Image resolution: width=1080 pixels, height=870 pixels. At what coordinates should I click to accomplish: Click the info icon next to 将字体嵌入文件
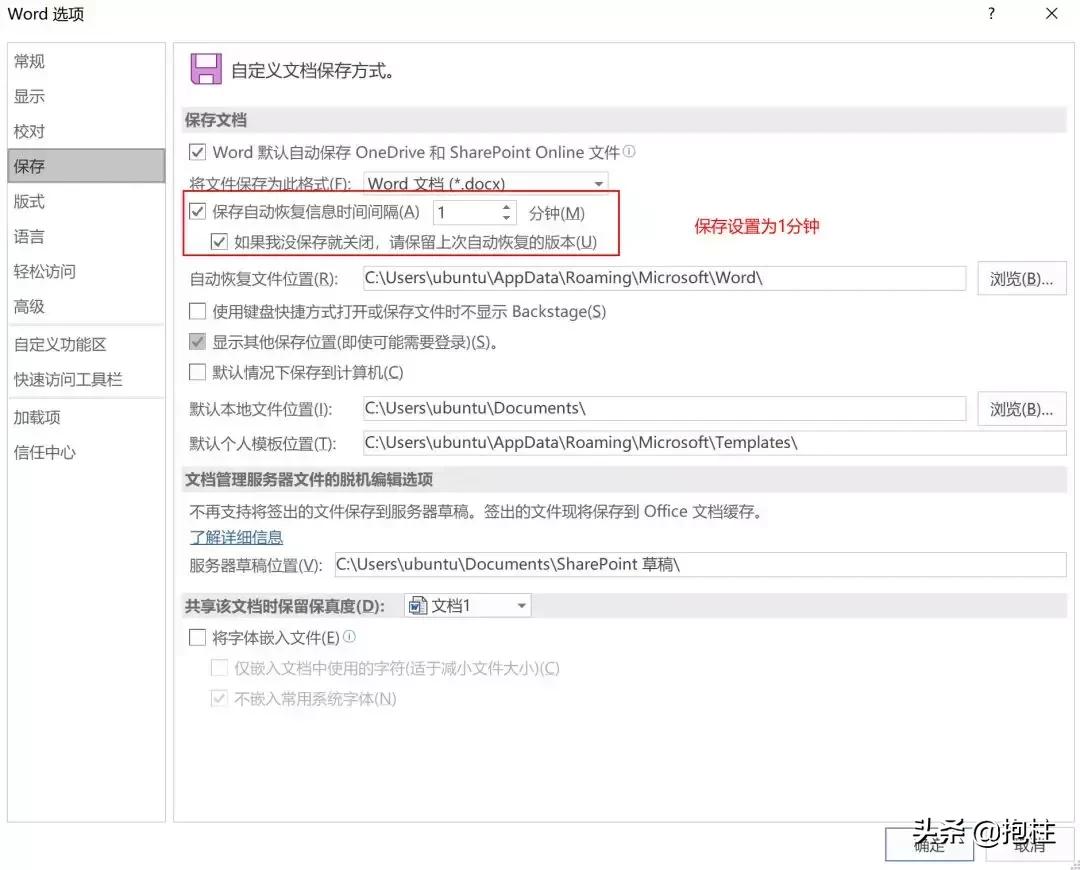point(351,637)
